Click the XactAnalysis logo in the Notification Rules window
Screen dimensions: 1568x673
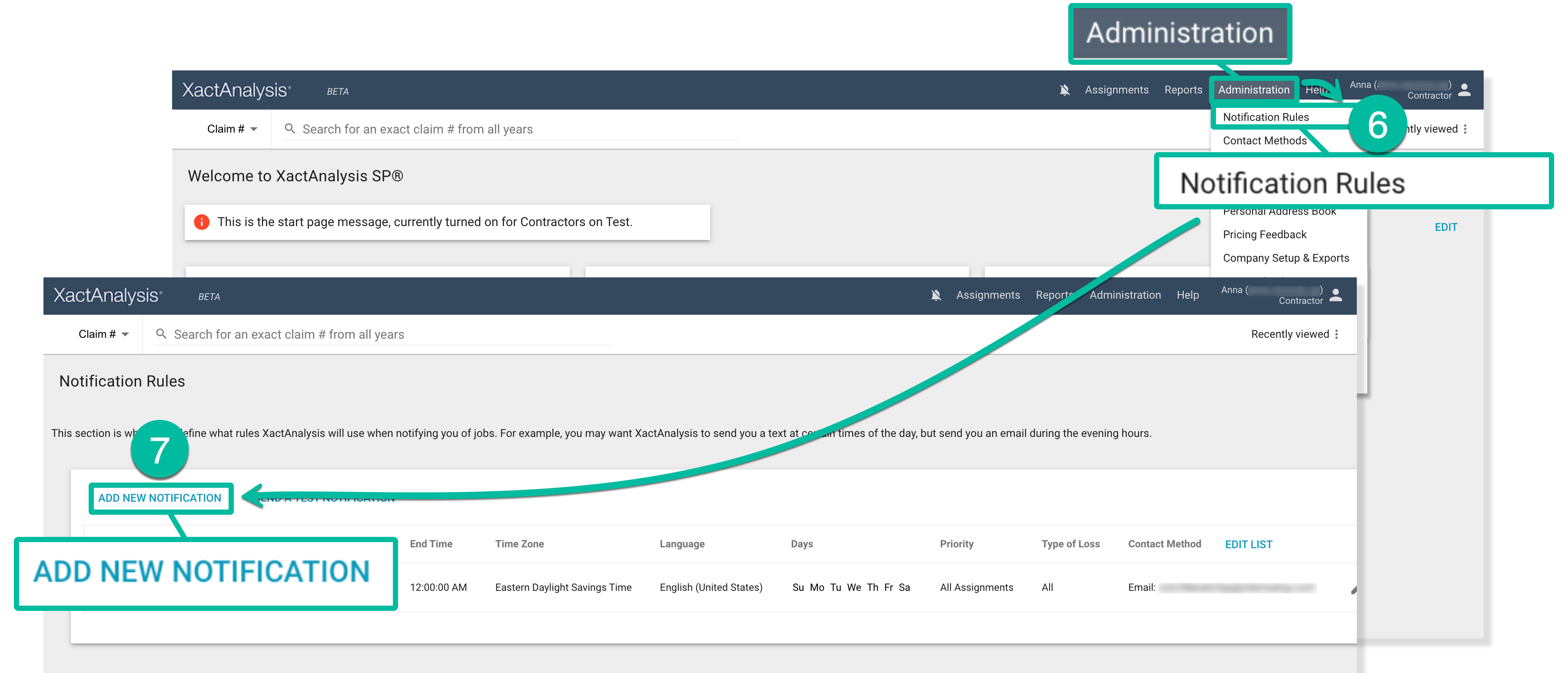click(108, 295)
